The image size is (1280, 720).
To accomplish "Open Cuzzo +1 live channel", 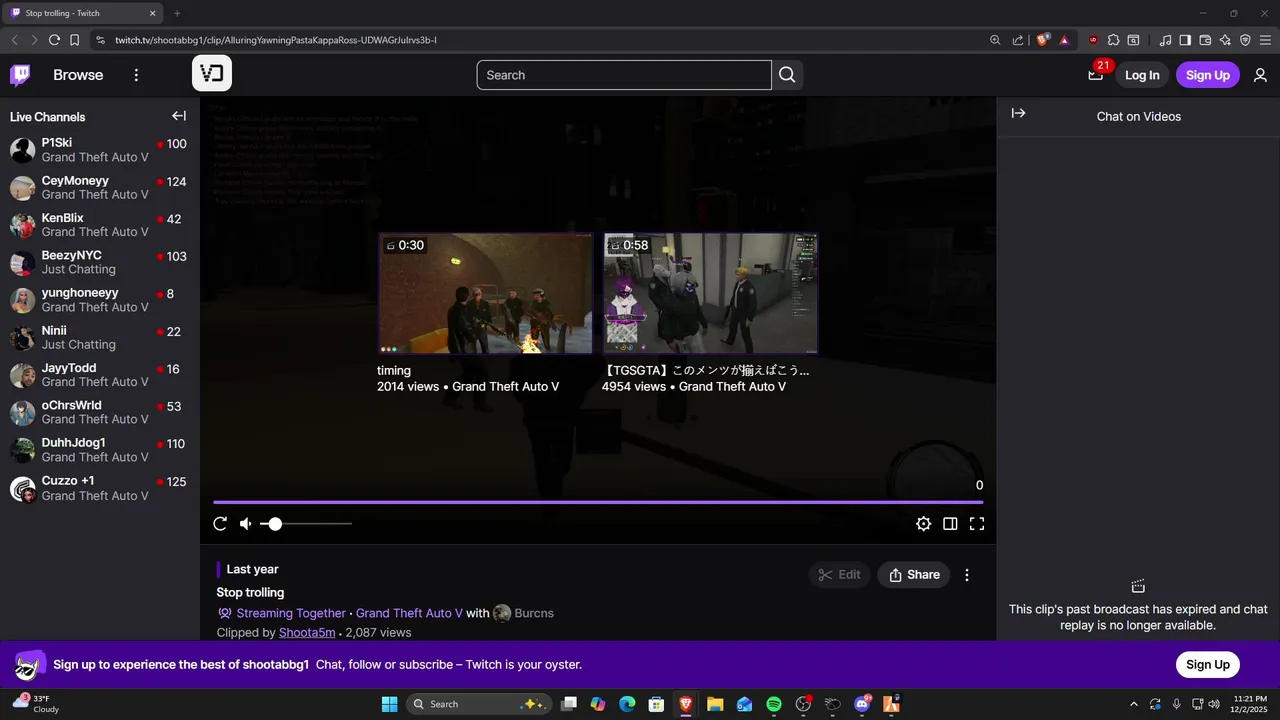I will click(100, 488).
